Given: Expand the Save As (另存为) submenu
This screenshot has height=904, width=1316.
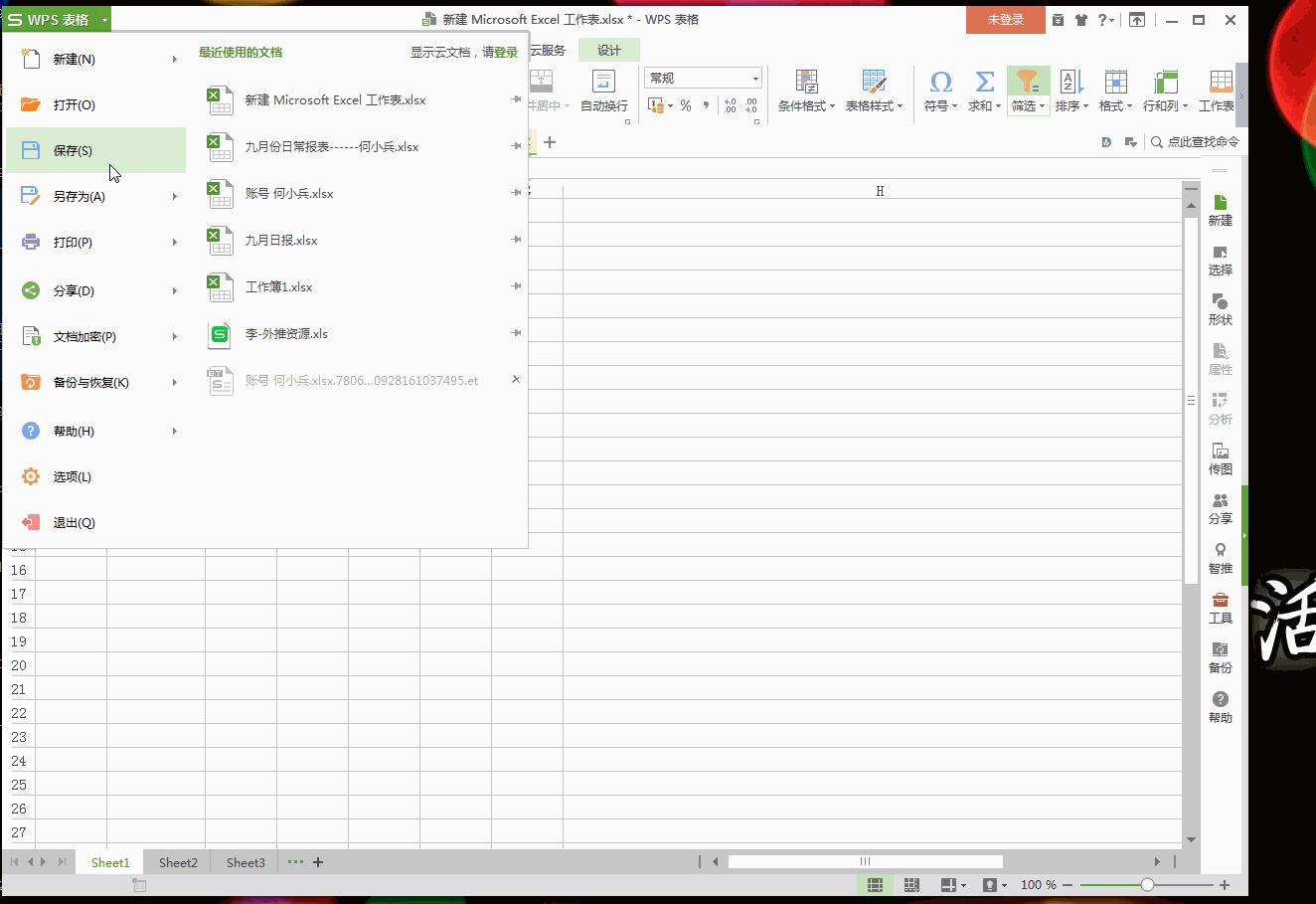Looking at the screenshot, I should click(x=174, y=197).
